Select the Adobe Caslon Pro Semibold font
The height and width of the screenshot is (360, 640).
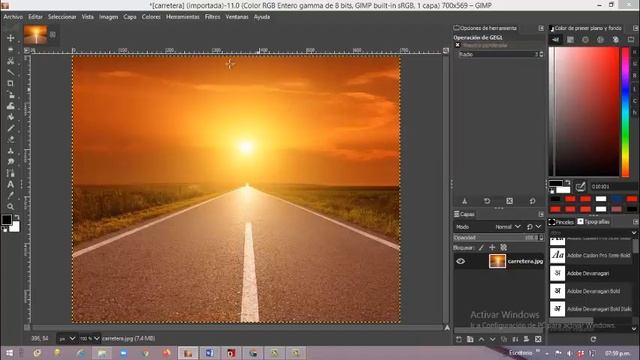591,256
